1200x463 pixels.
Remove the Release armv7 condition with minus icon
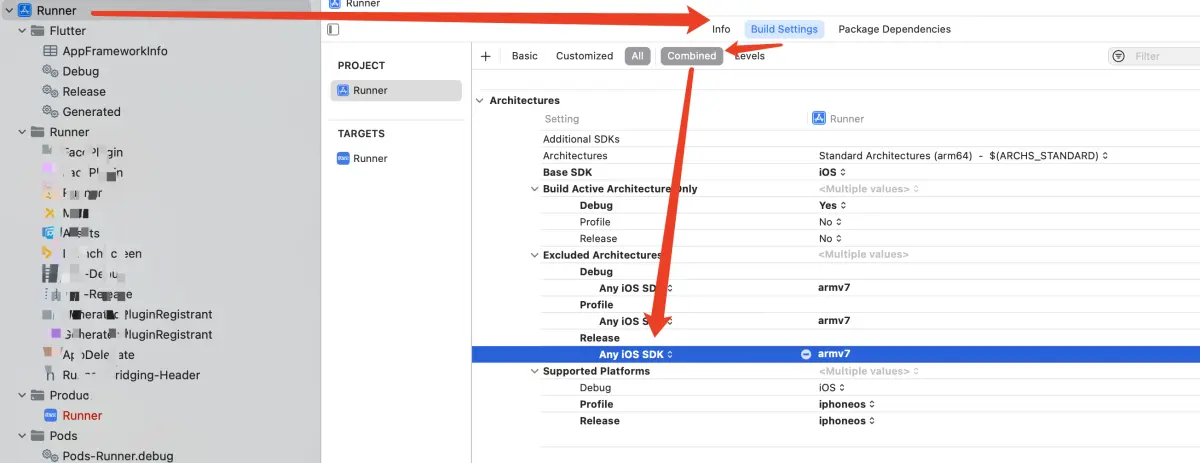(806, 354)
